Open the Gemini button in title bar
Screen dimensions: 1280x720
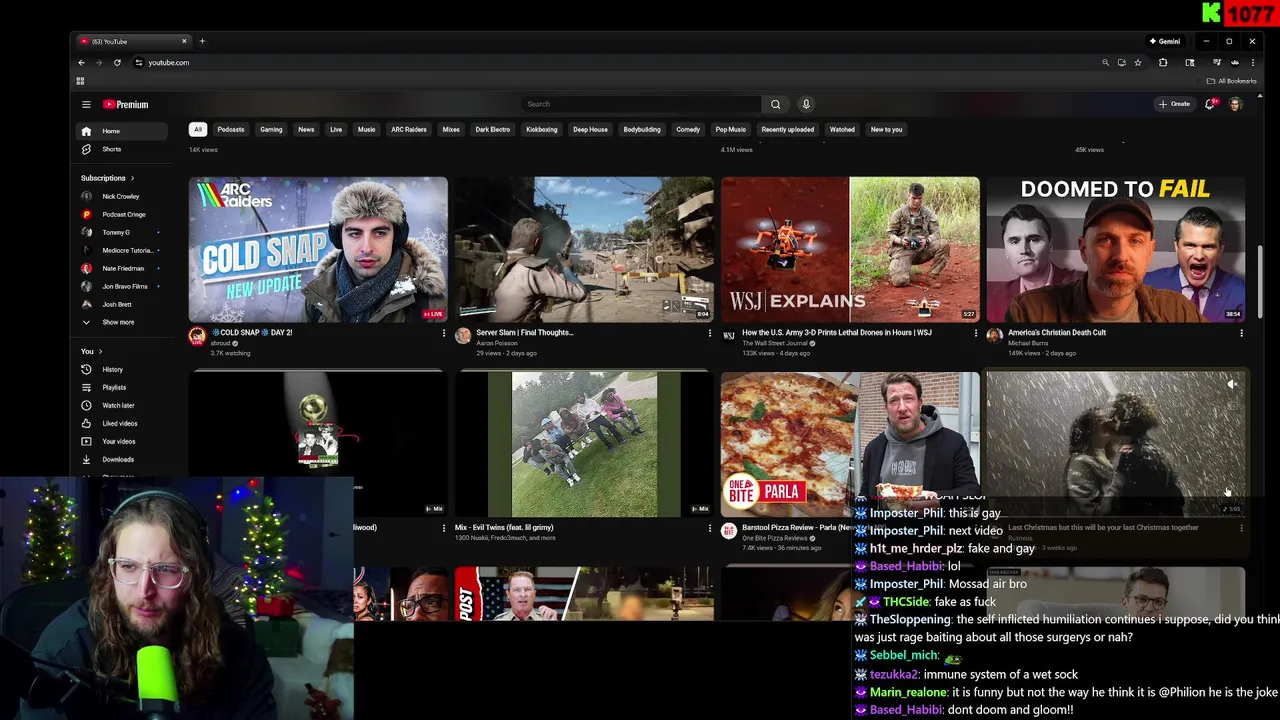pos(1165,41)
